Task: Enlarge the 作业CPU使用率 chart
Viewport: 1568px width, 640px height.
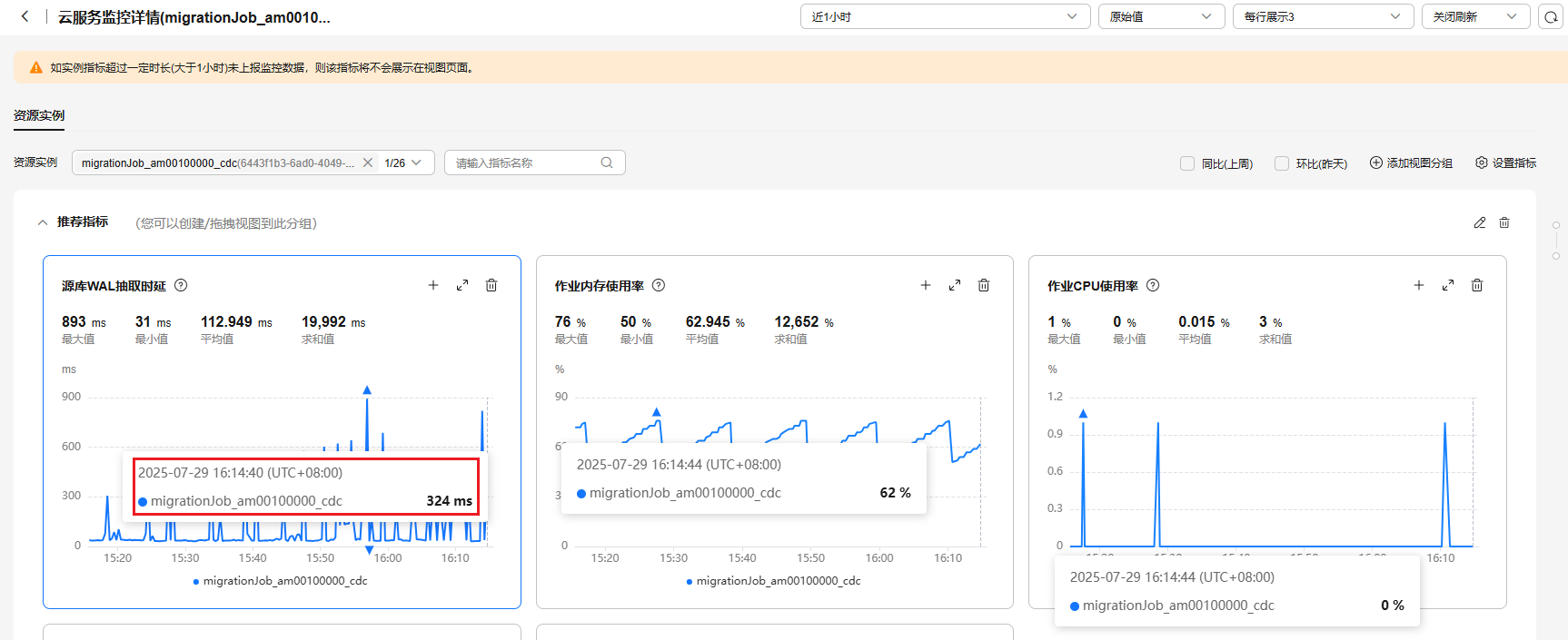Action: tap(1448, 285)
